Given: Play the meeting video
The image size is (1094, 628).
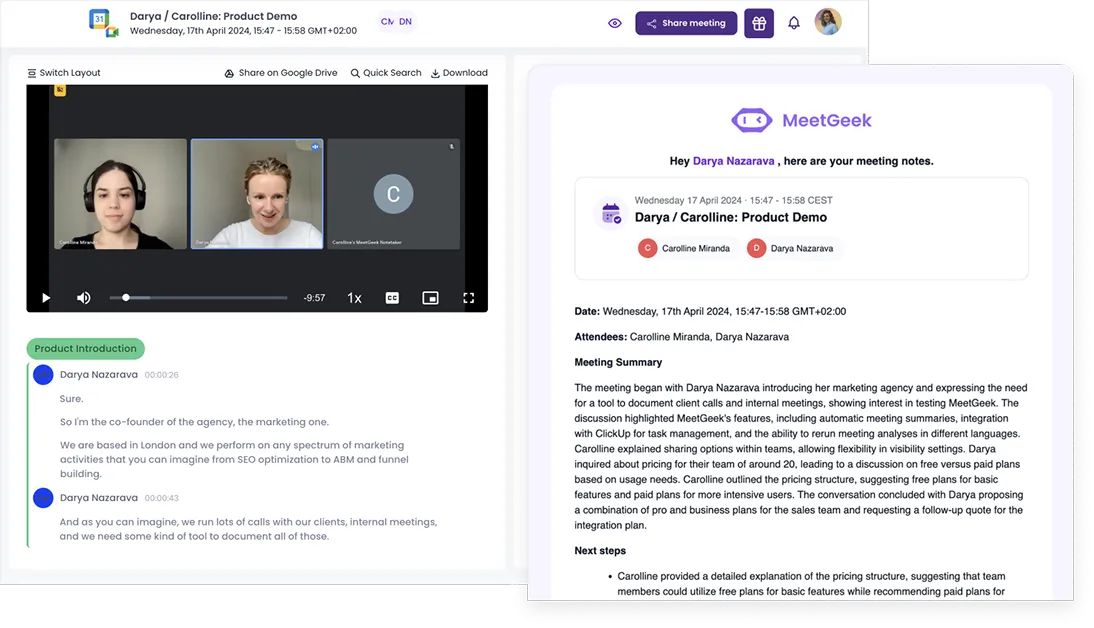Looking at the screenshot, I should click(x=46, y=298).
